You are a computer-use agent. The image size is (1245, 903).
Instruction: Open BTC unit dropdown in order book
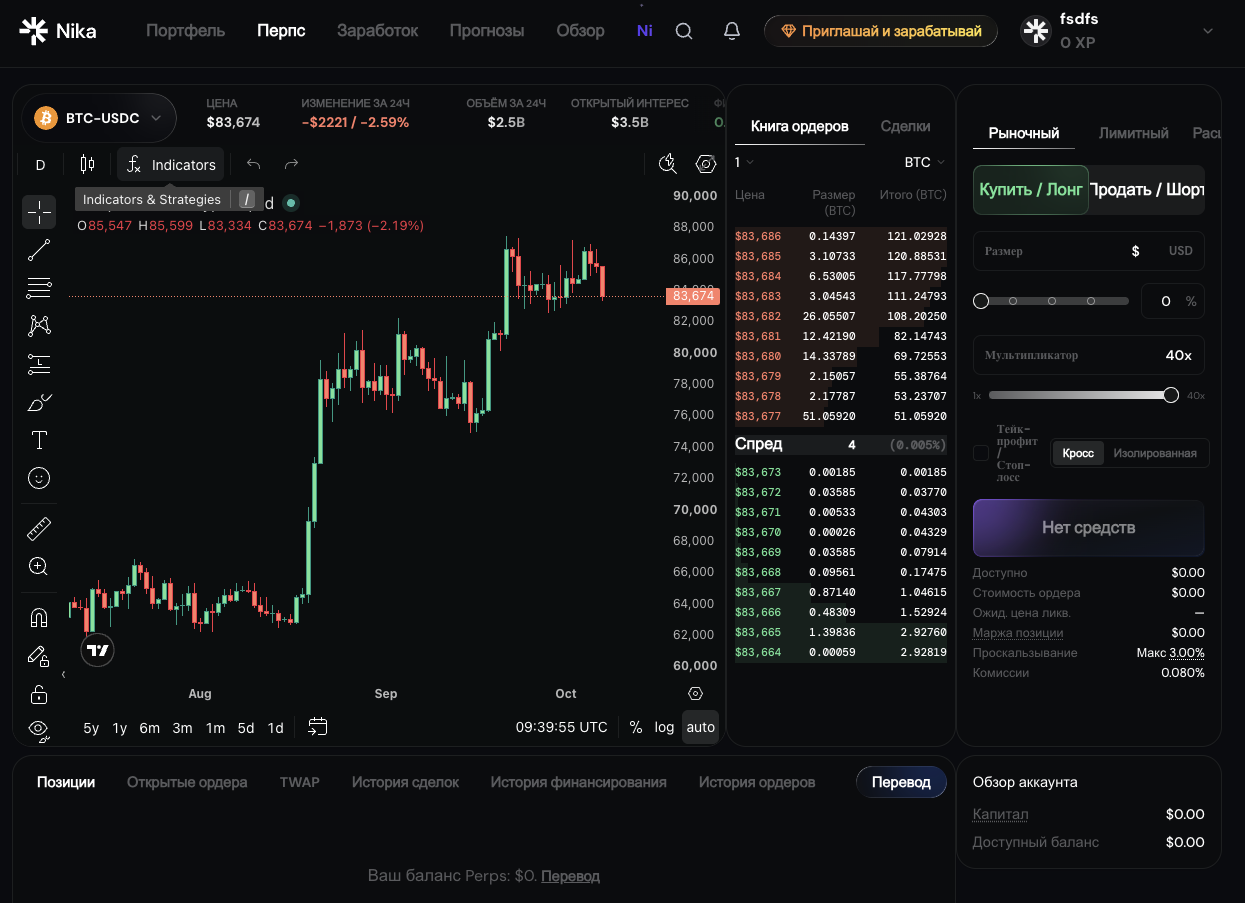pos(924,162)
